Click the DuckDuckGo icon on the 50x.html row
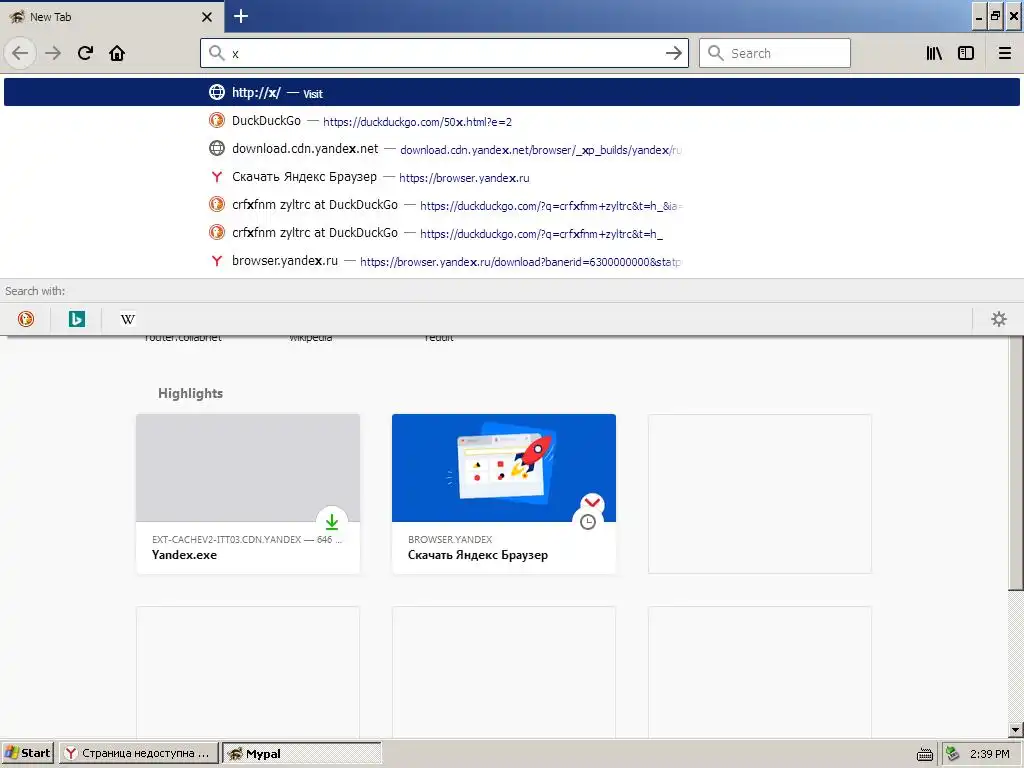 pos(217,120)
